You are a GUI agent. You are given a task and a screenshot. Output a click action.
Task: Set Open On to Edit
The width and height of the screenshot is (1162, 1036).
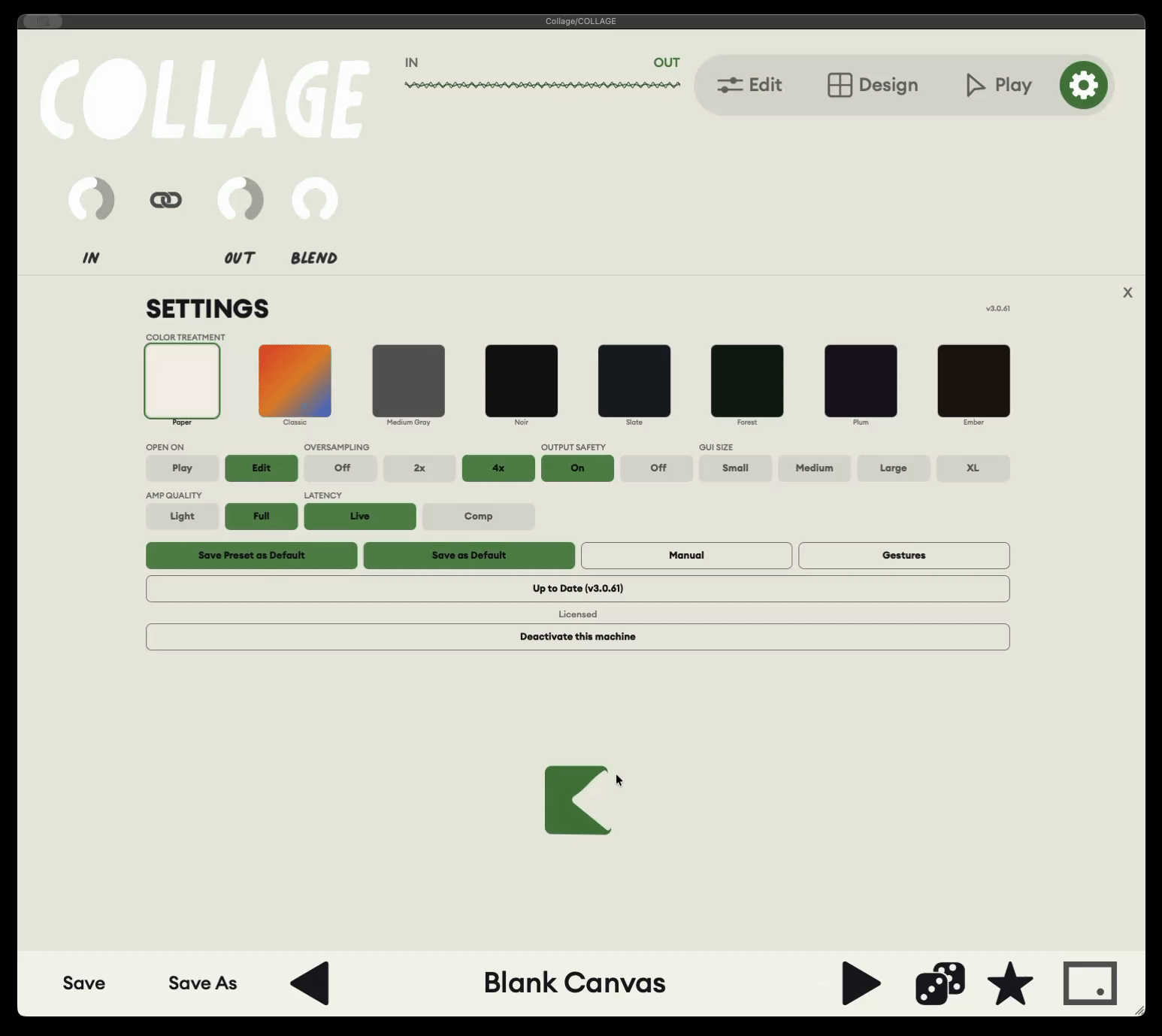tap(261, 468)
